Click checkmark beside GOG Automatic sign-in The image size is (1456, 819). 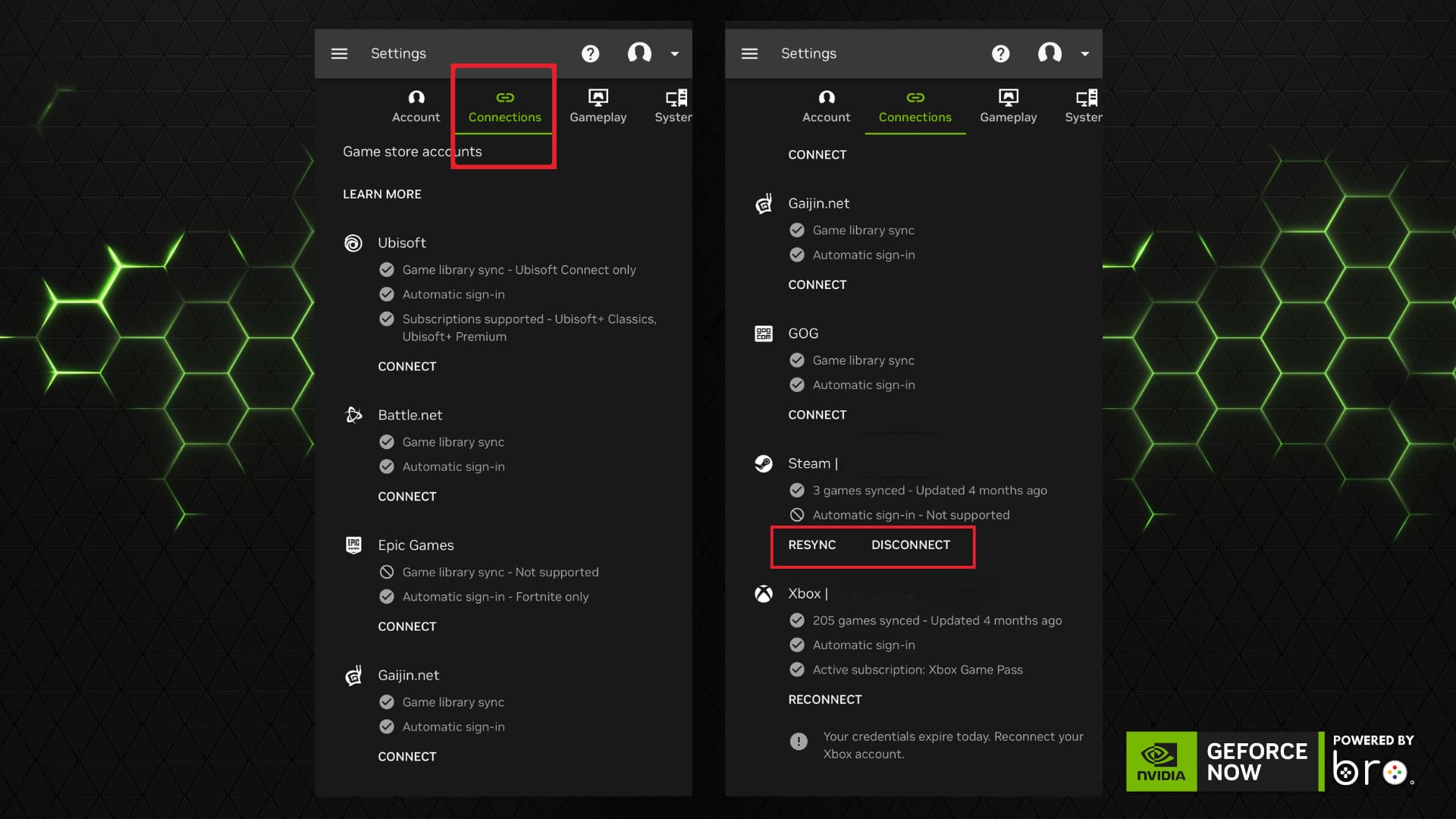point(796,384)
